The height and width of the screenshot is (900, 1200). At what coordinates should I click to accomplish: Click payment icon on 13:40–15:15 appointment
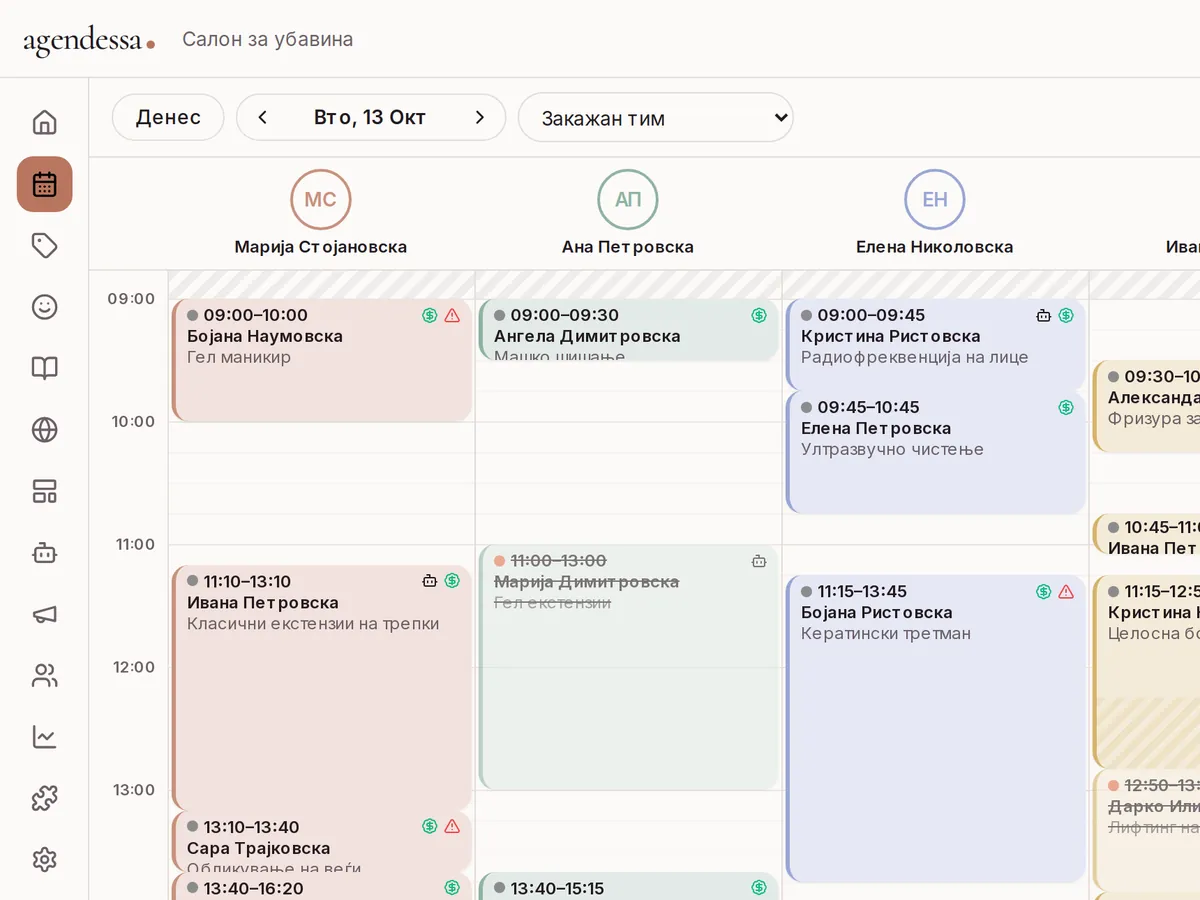click(x=759, y=887)
